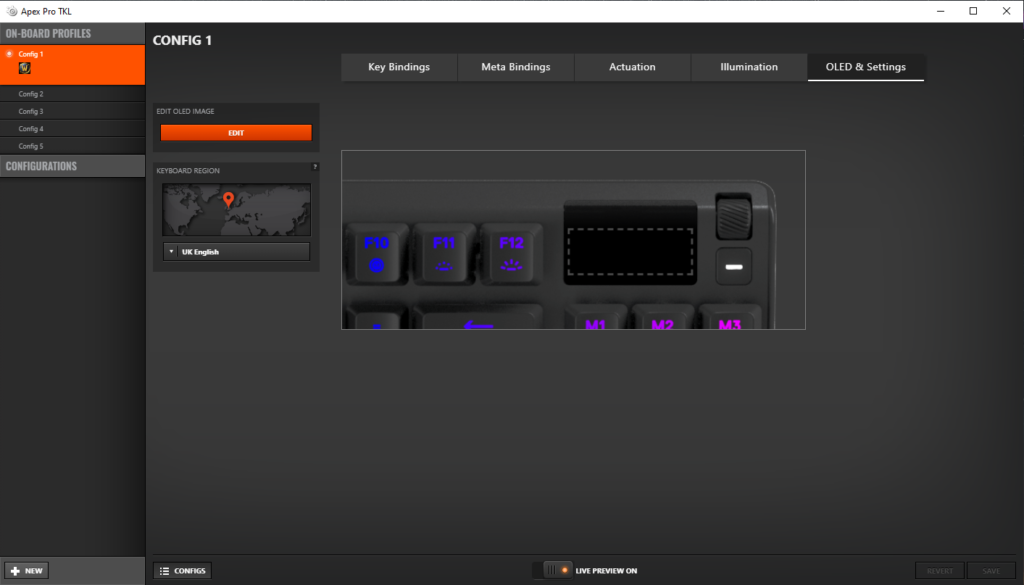Viewport: 1024px width, 585px height.
Task: Click the SteelSeries logo in title bar
Action: click(12, 11)
